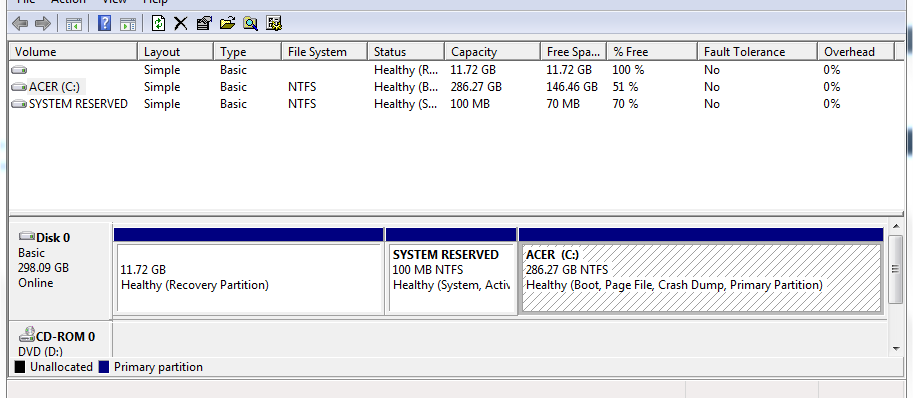Click the Back arrow toolbar icon
Image resolution: width=913 pixels, height=398 pixels.
point(20,24)
